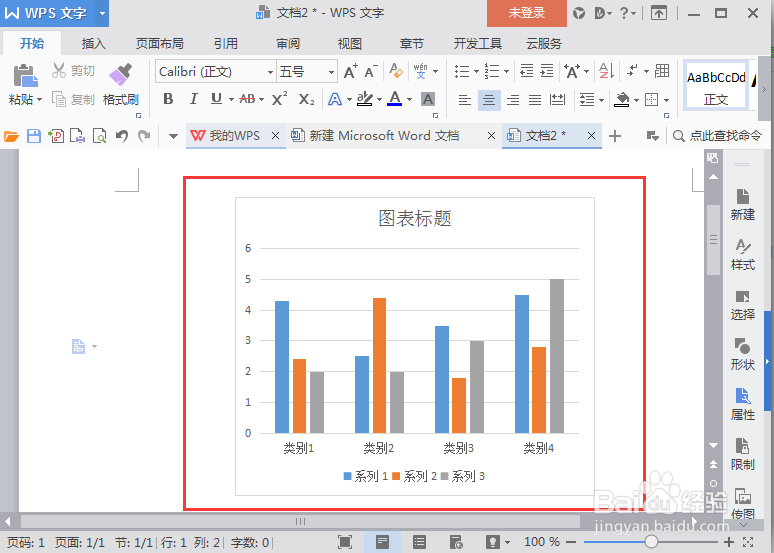
Task: Click the clear formatting eraser icon
Action: click(x=396, y=71)
